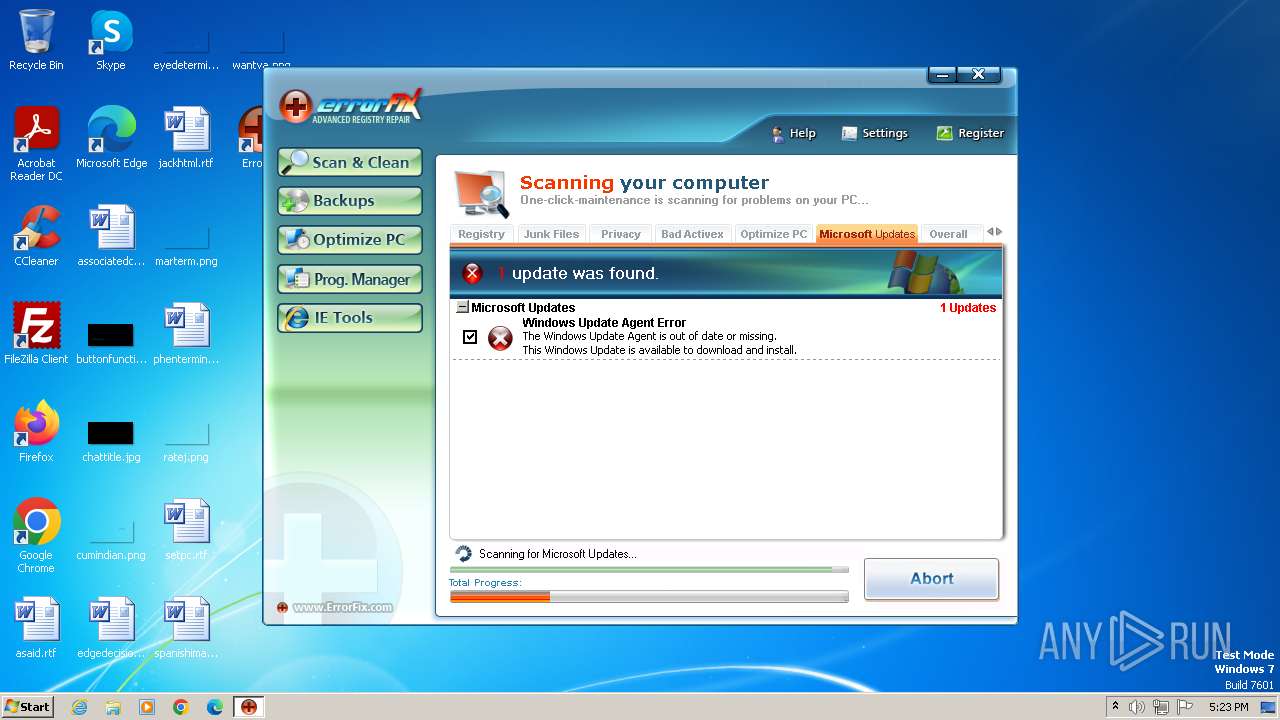Switch to the Bad Activex tab
This screenshot has height=720, width=1280.
coord(692,234)
